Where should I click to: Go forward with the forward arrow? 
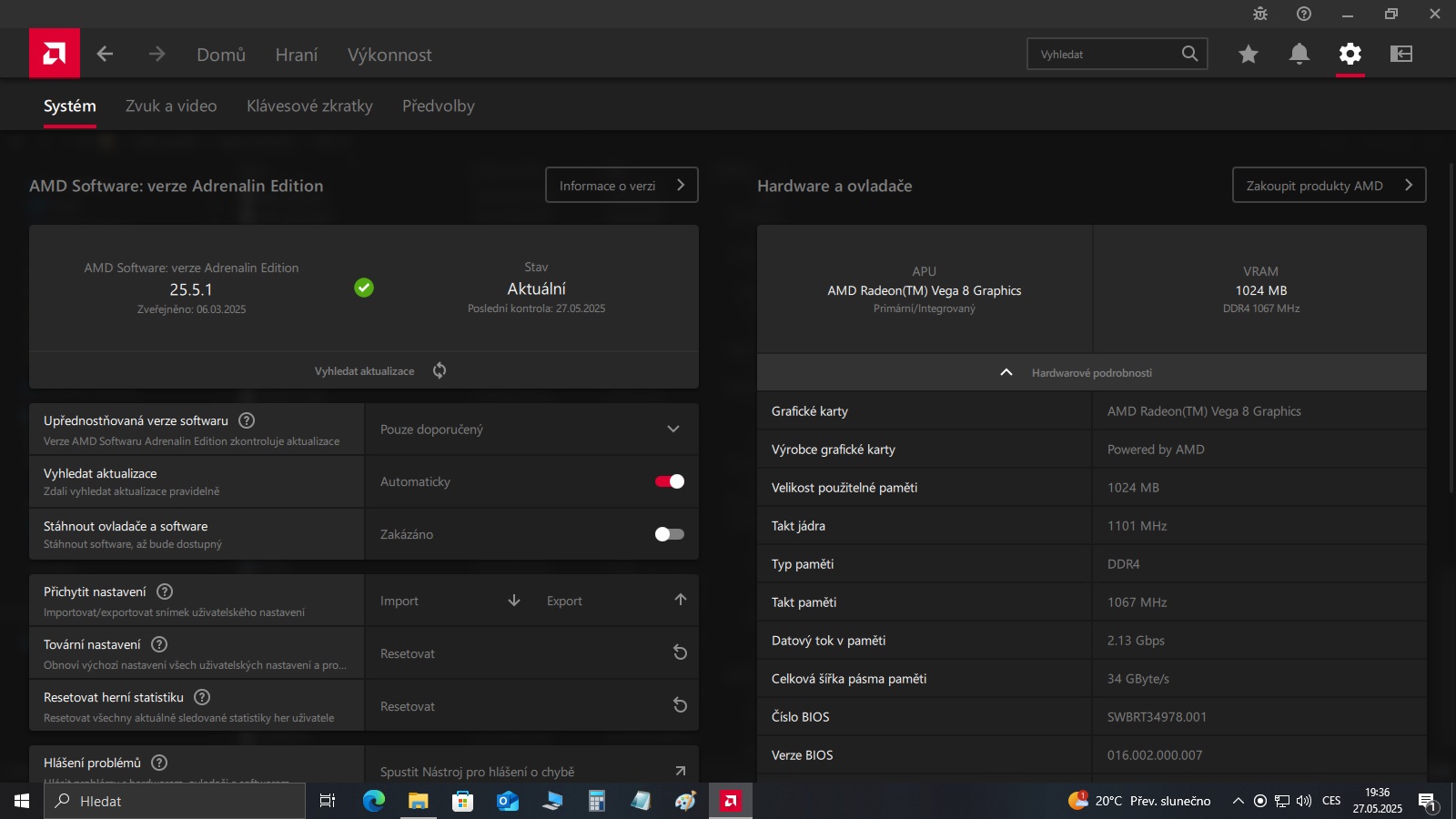coord(157,55)
